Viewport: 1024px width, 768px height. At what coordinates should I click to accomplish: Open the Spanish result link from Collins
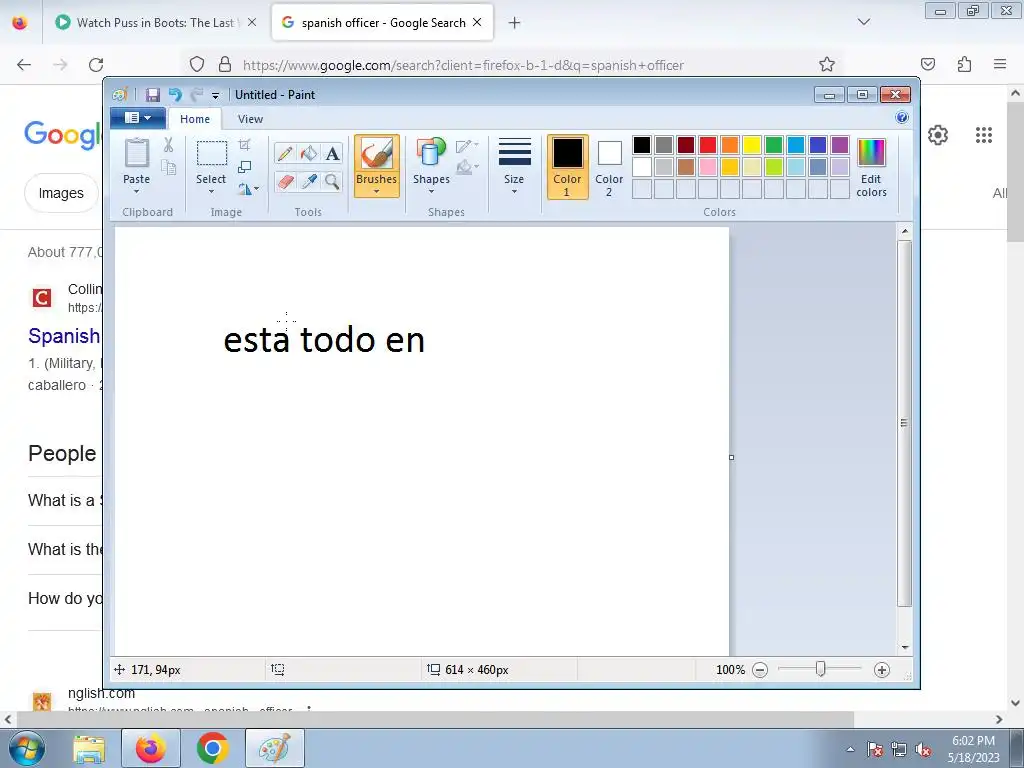point(64,336)
